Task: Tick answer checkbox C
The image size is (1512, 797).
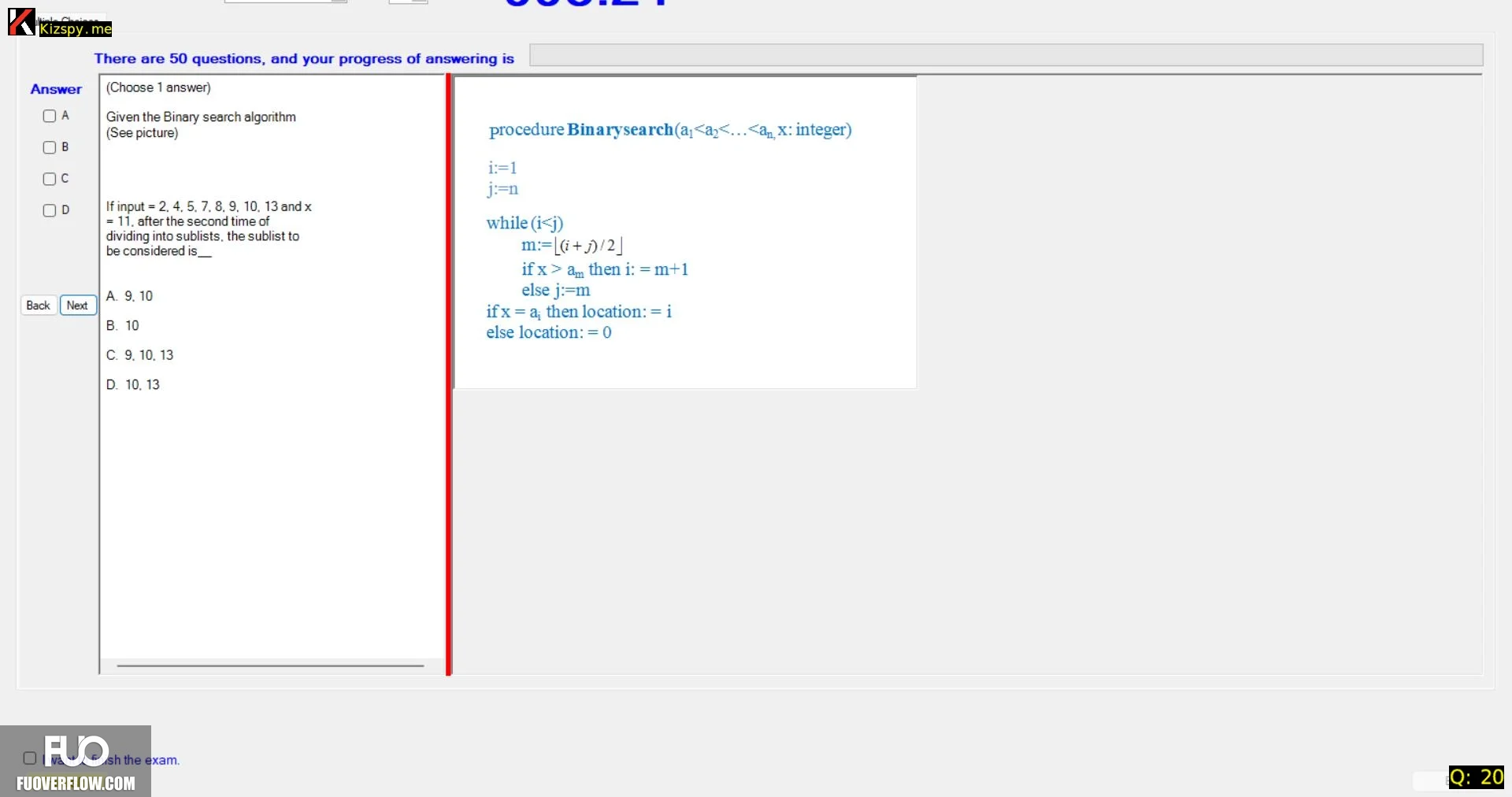Action: pos(50,179)
